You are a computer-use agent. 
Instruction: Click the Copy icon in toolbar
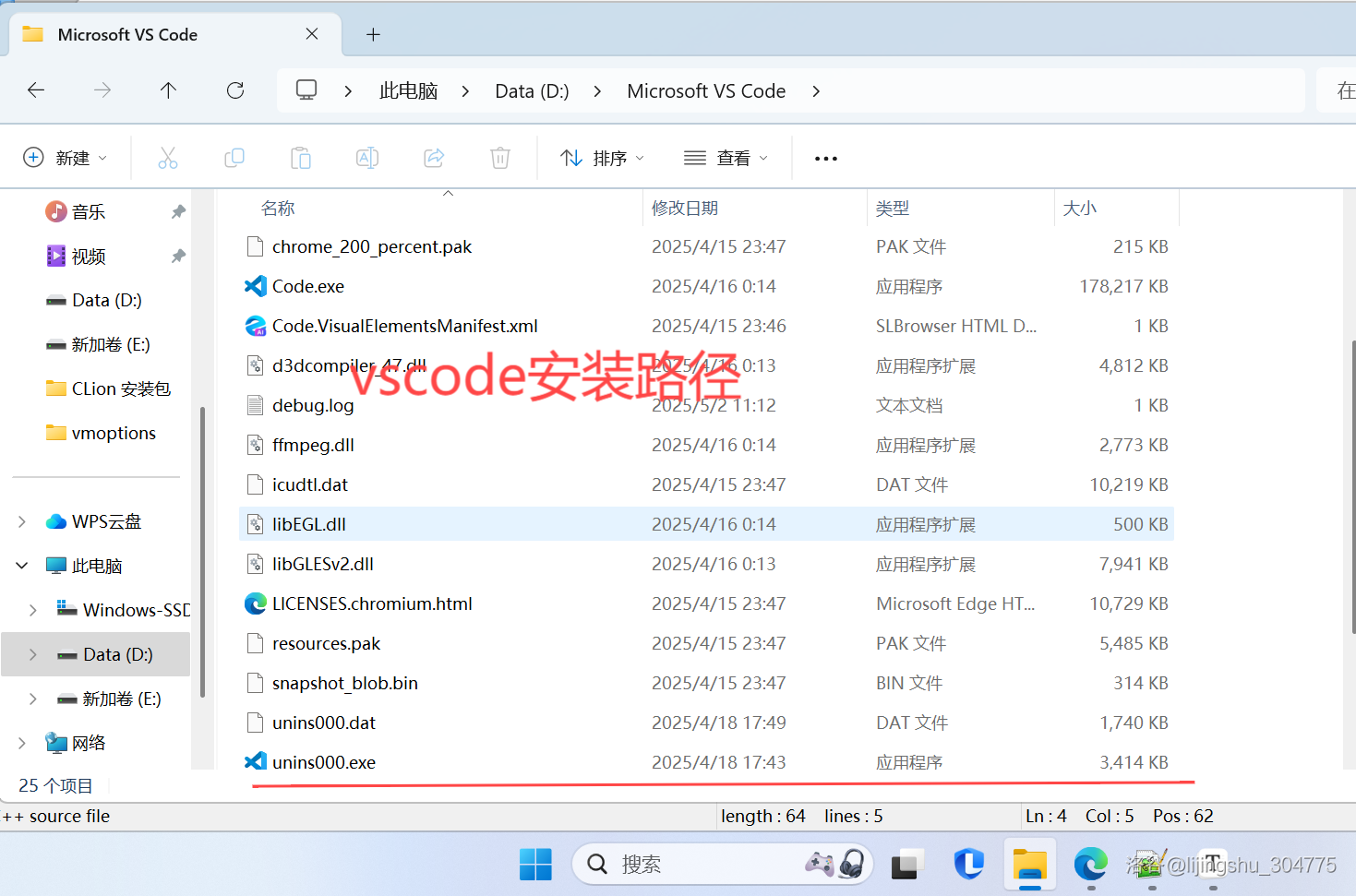tap(234, 158)
